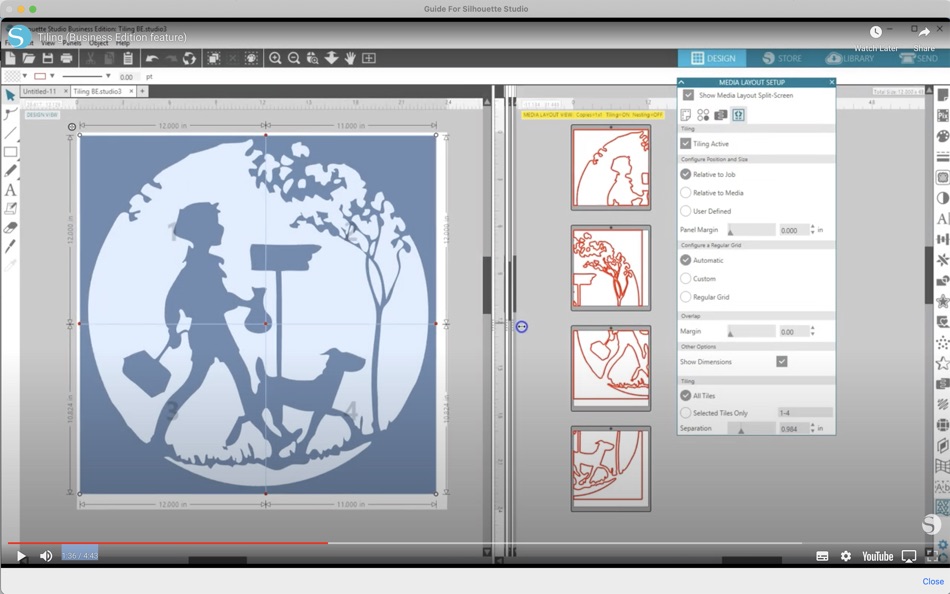
Task: Undo the last action
Action: (154, 58)
